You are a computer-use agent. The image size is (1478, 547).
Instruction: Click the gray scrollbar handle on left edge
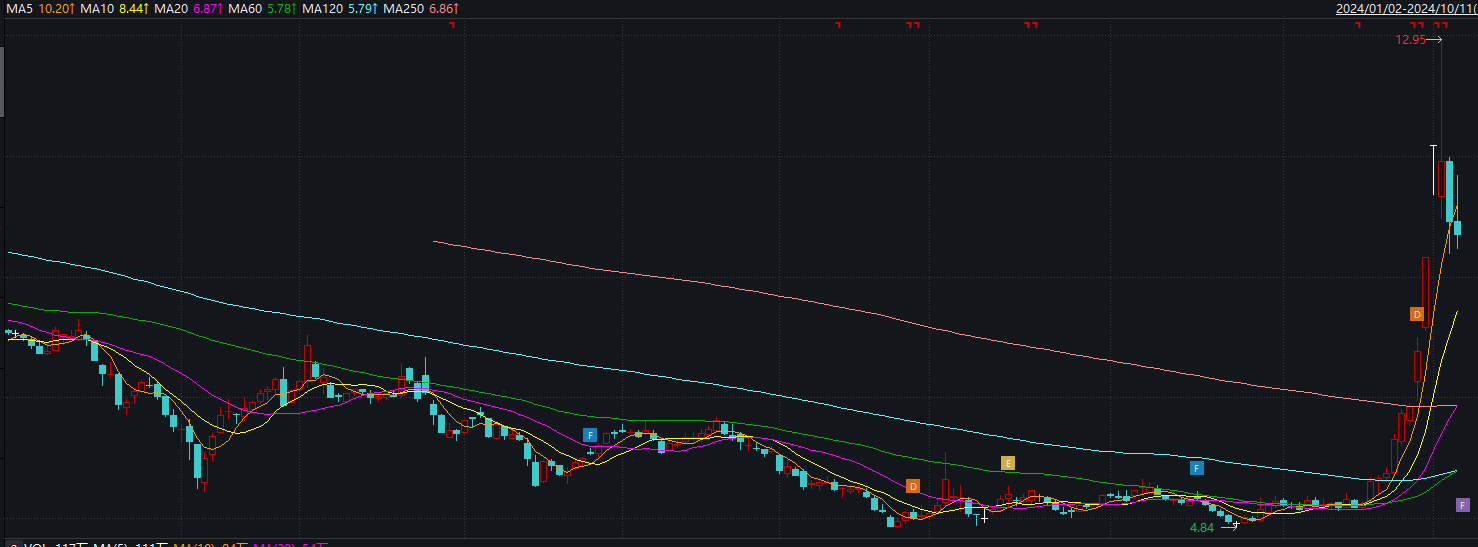[3, 80]
